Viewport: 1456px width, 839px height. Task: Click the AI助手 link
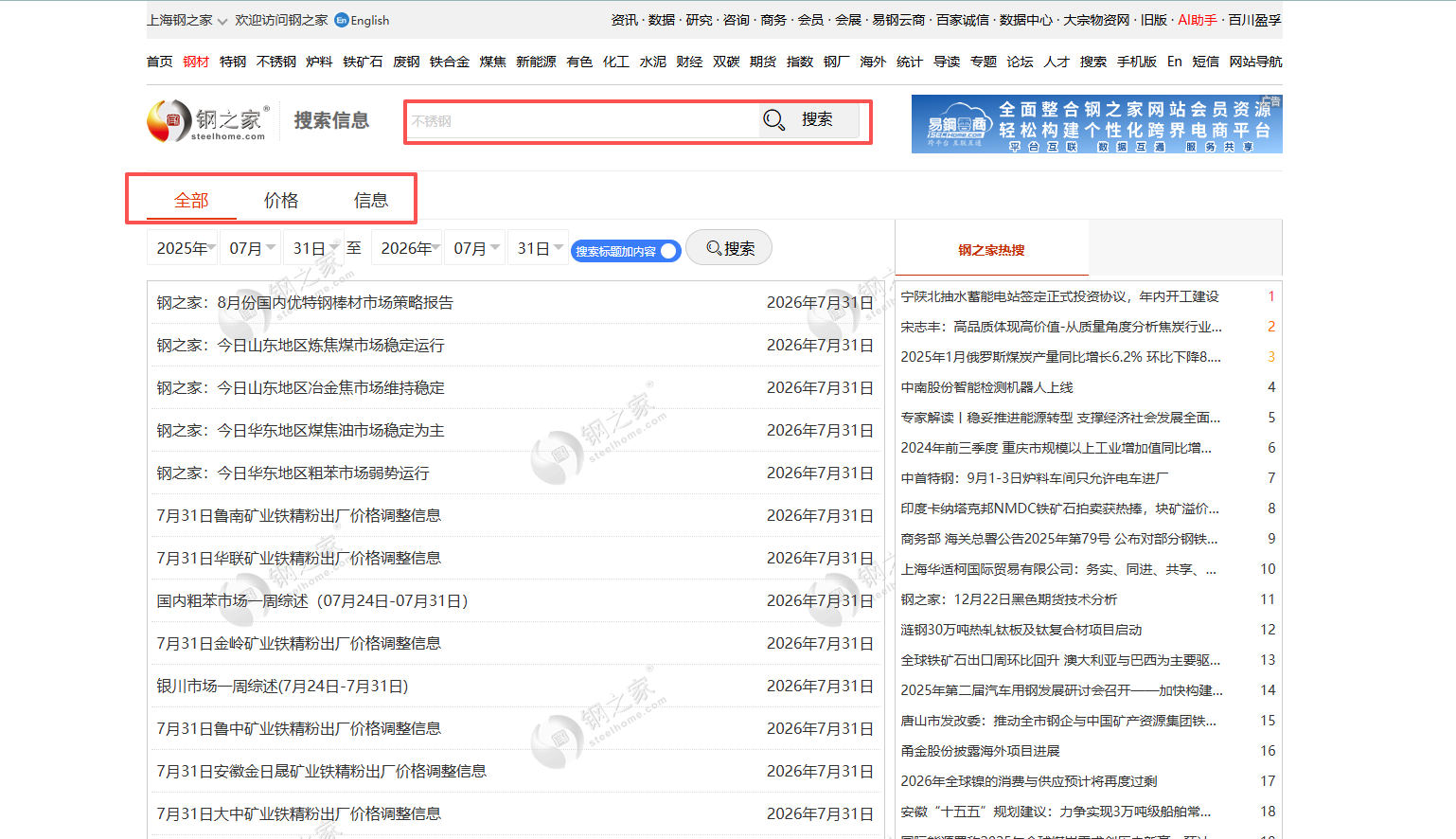click(x=1198, y=20)
